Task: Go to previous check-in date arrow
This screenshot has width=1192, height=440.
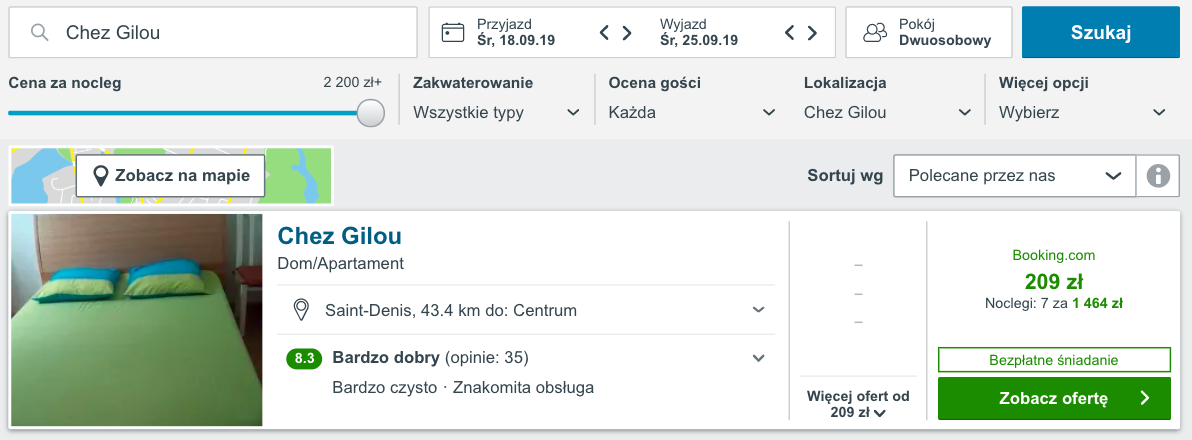Action: 605,33
